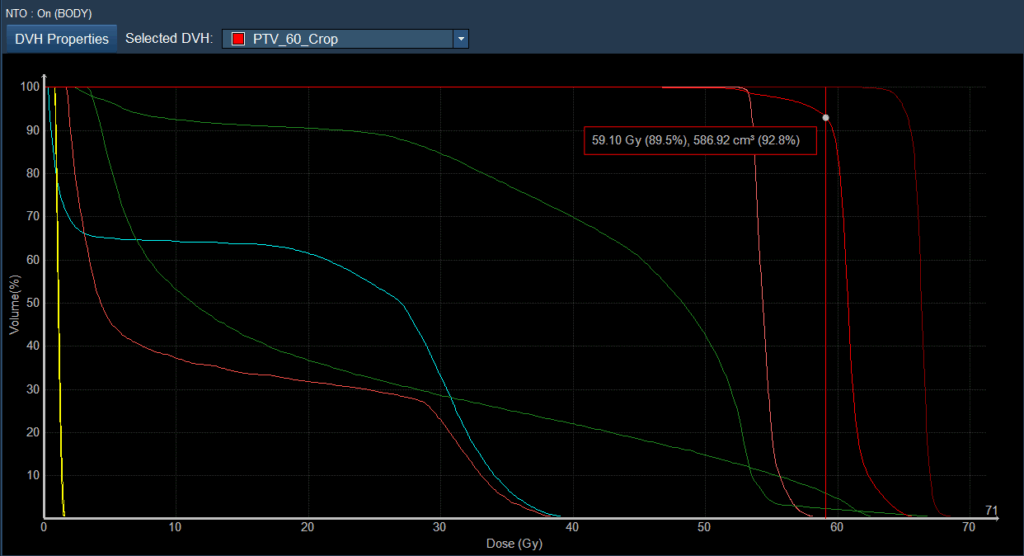Image resolution: width=1024 pixels, height=556 pixels.
Task: Select the white marker point on the curve
Action: tap(825, 118)
